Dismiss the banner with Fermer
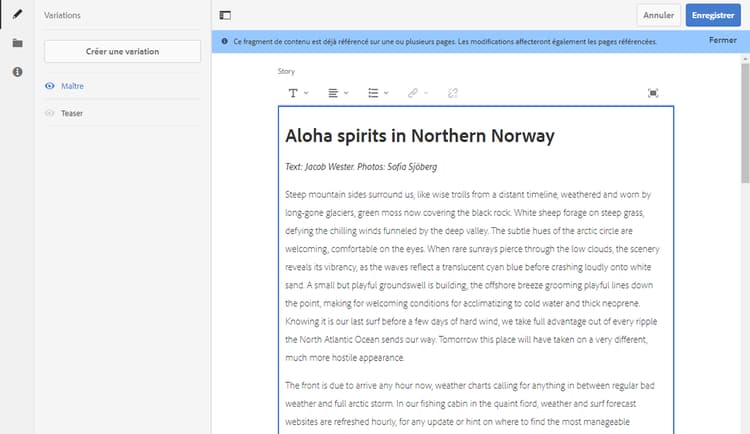The height and width of the screenshot is (434, 750). (x=722, y=41)
